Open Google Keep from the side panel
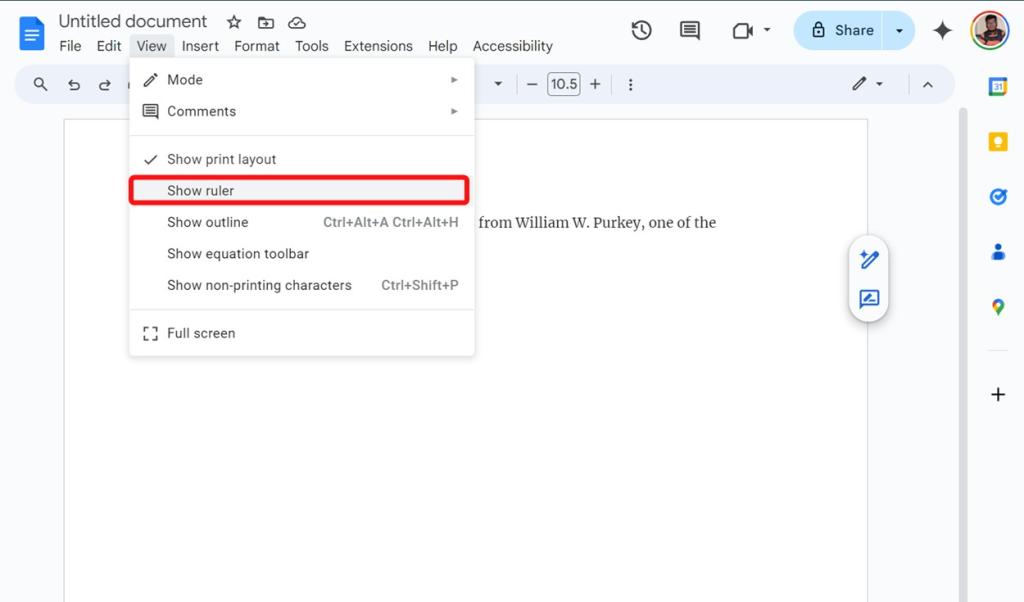Image resolution: width=1024 pixels, height=602 pixels. point(997,141)
